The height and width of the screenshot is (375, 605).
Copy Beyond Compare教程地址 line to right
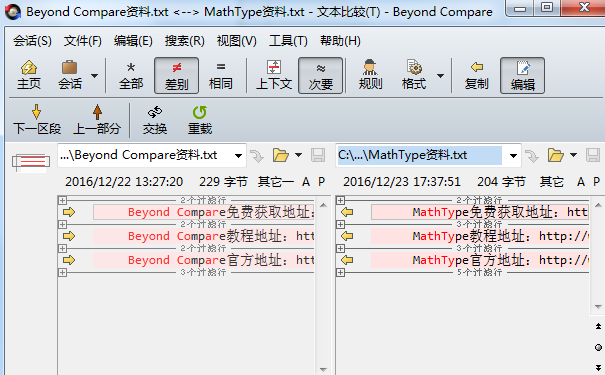click(x=69, y=236)
